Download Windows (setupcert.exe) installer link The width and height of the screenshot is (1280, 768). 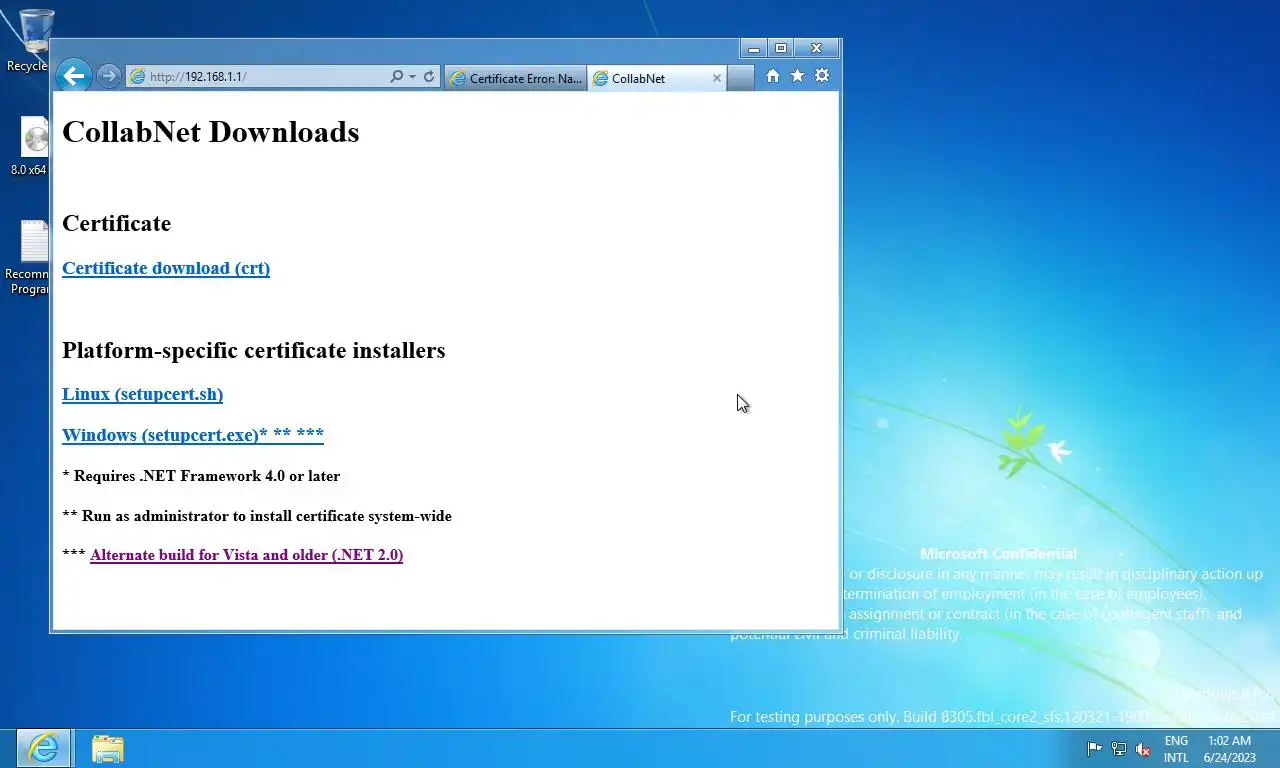[193, 435]
